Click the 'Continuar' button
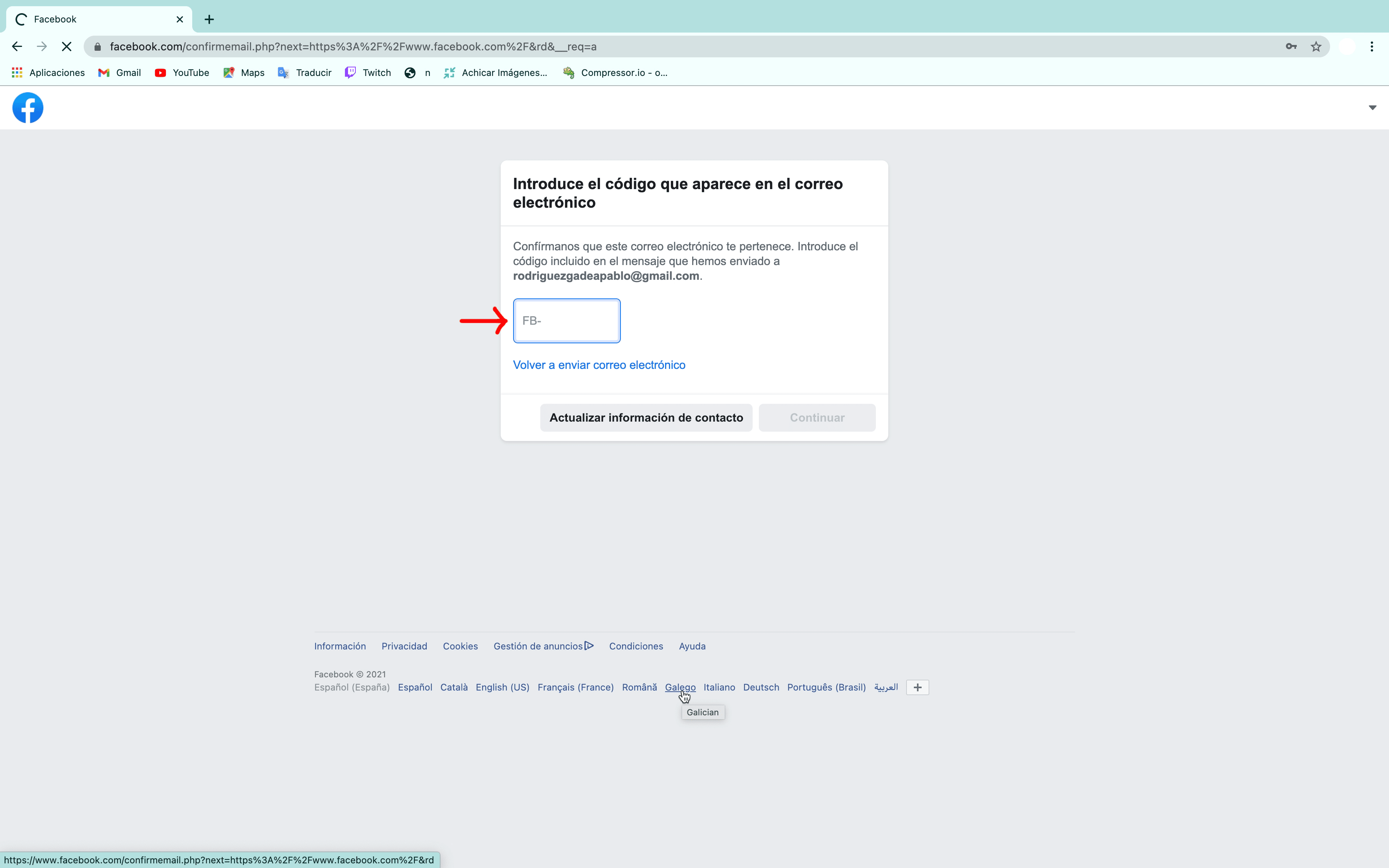The image size is (1389, 868). click(817, 417)
